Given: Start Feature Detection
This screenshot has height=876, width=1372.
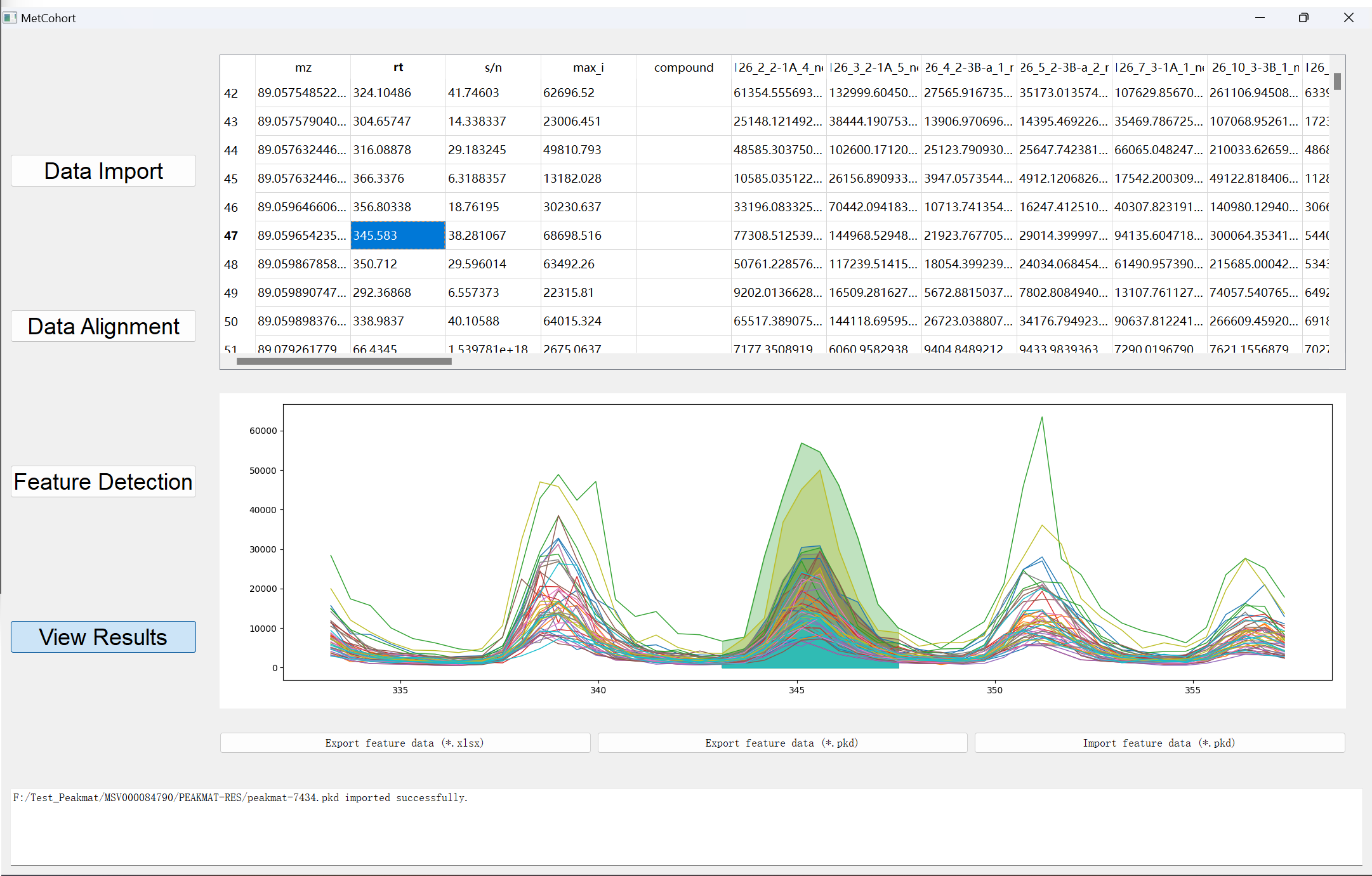Looking at the screenshot, I should [103, 481].
